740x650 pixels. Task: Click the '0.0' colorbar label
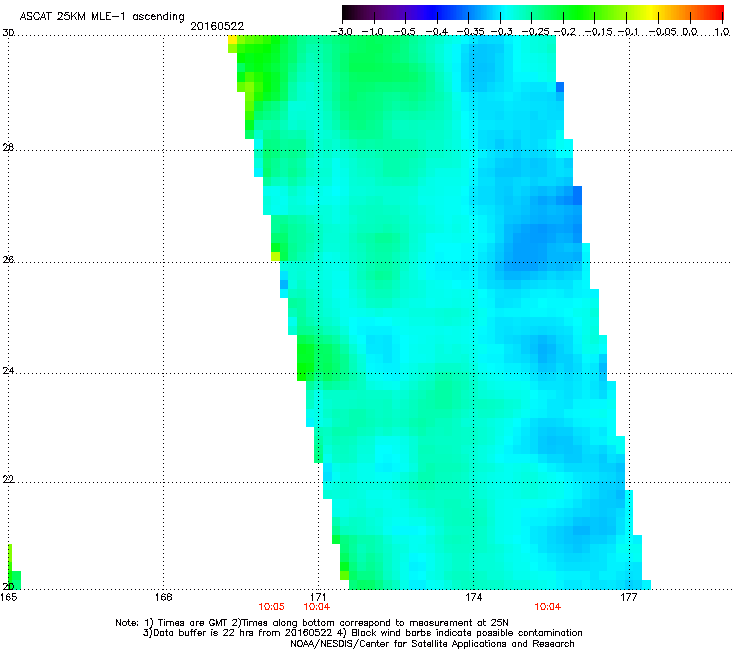690,32
